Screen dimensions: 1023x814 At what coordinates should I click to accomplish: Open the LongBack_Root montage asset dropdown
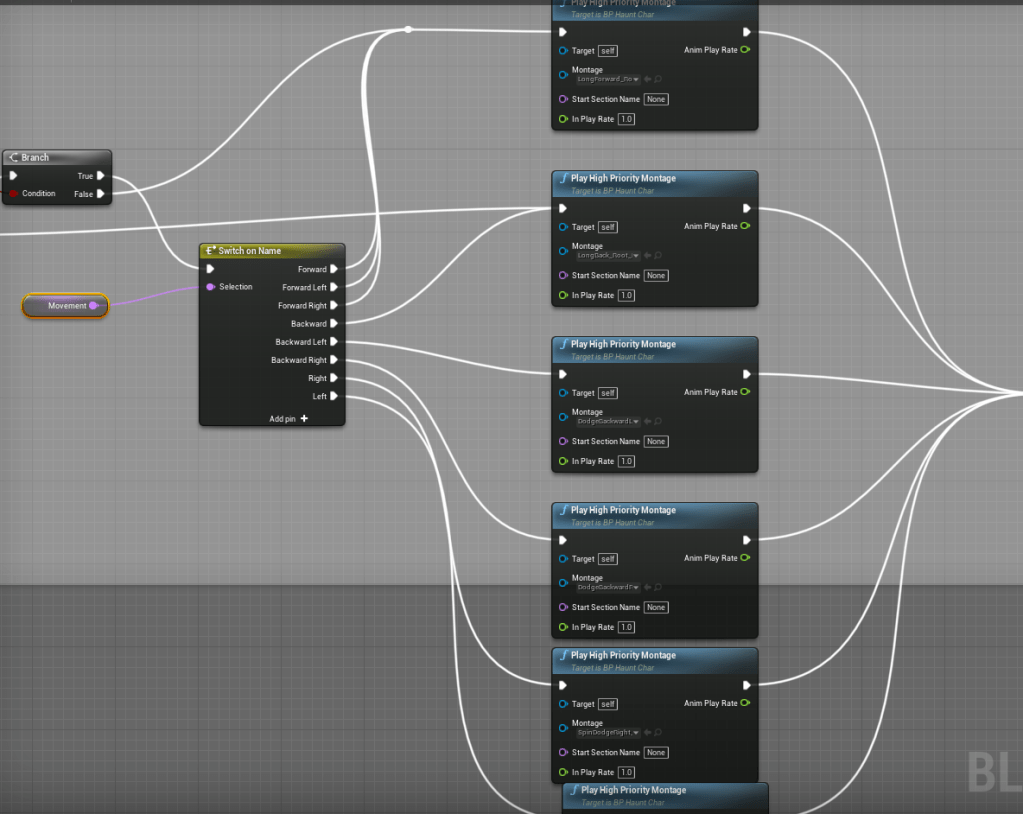pyautogui.click(x=608, y=255)
